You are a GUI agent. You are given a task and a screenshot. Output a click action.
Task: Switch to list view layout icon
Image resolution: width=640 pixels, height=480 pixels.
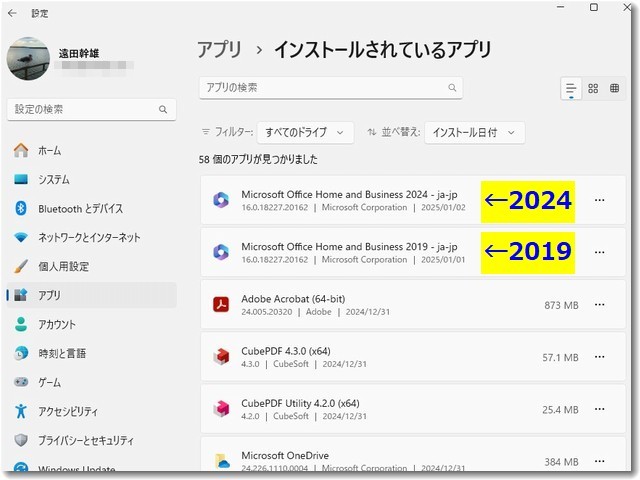tap(571, 89)
